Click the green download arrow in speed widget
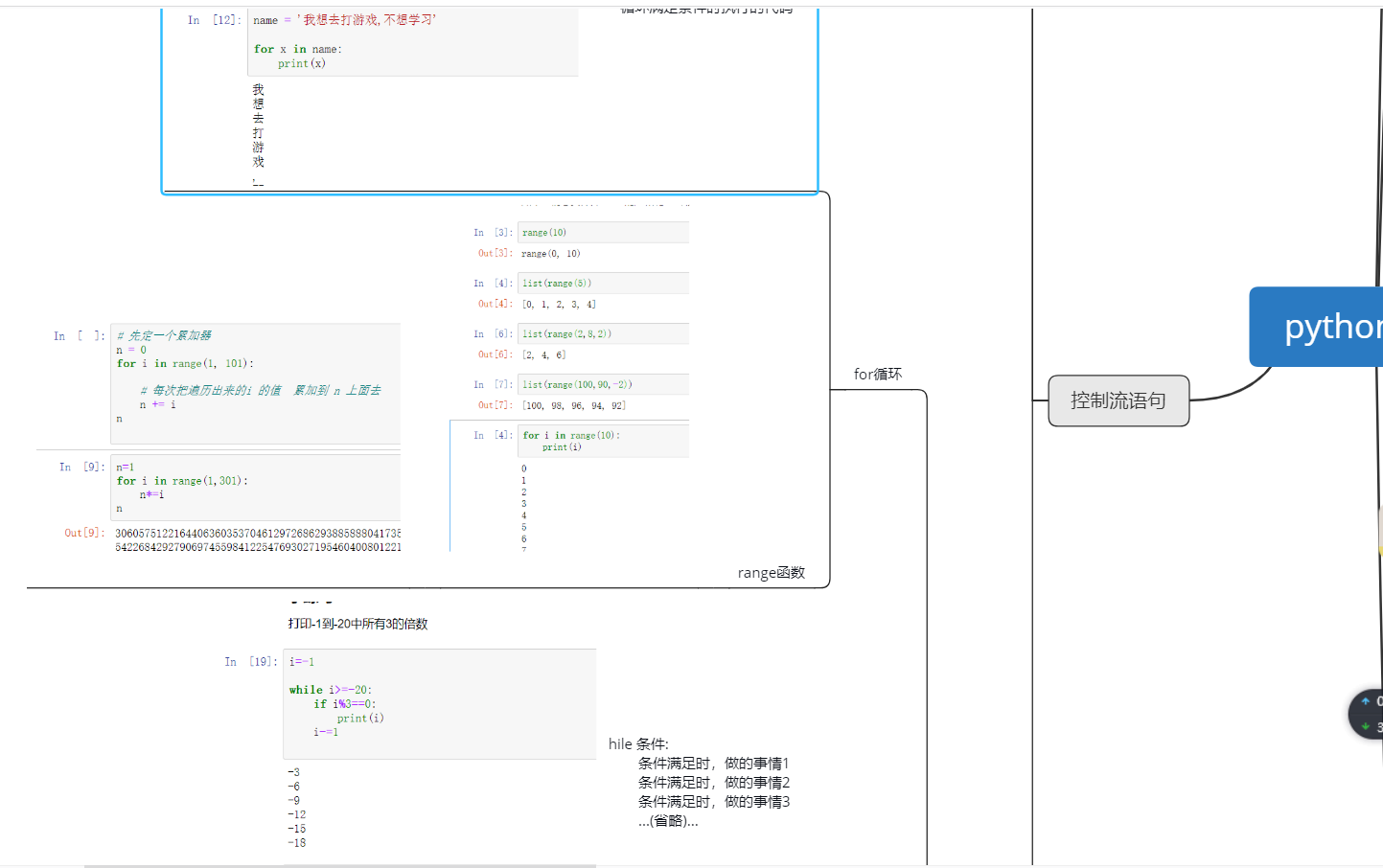 (x=1366, y=726)
